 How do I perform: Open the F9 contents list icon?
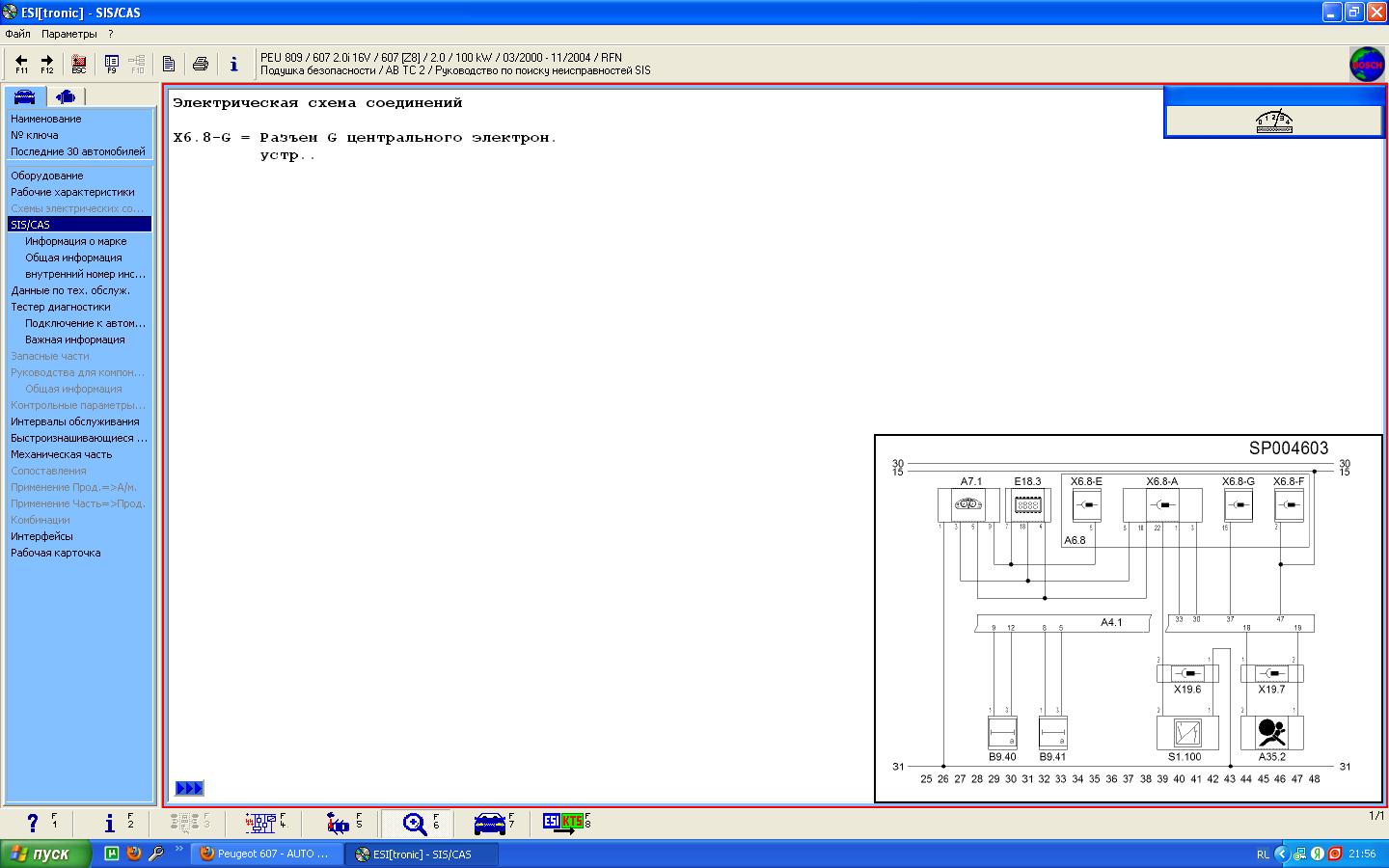pos(112,64)
